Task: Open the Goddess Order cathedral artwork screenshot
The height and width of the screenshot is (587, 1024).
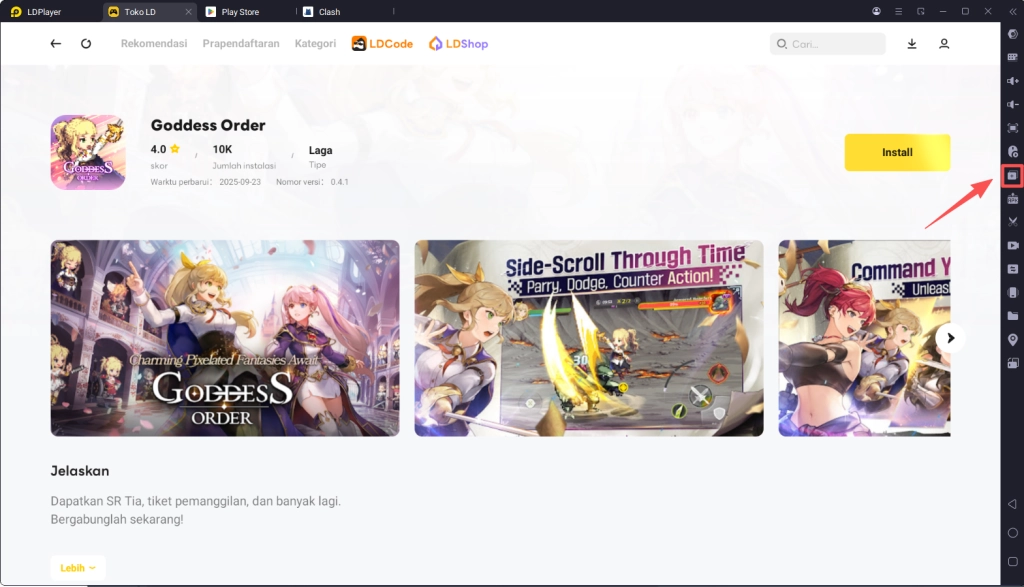Action: pos(225,338)
